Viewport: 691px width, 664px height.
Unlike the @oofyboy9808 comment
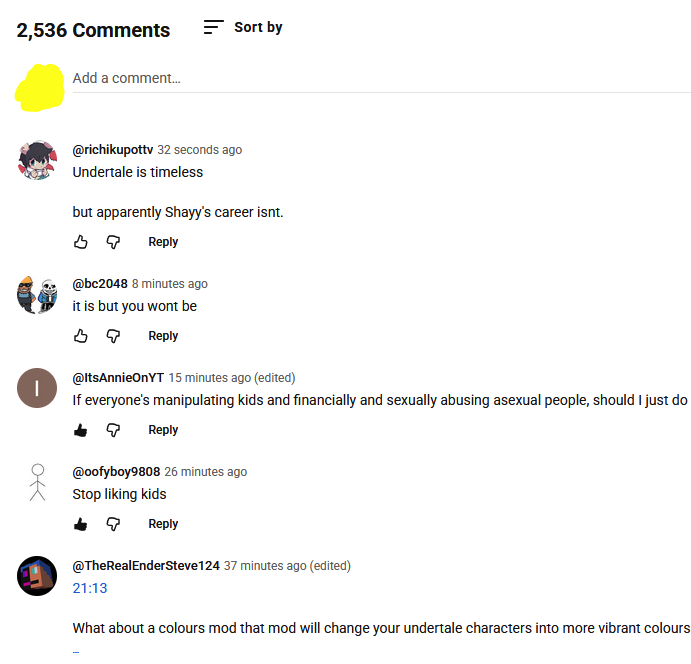(x=81, y=524)
